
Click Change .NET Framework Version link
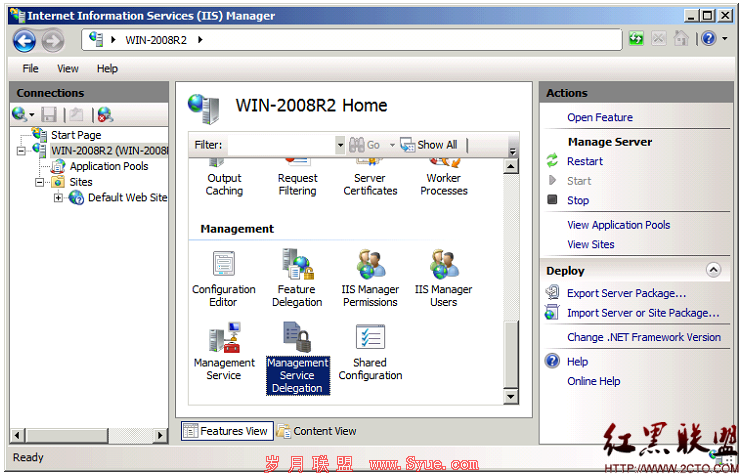tap(644, 337)
